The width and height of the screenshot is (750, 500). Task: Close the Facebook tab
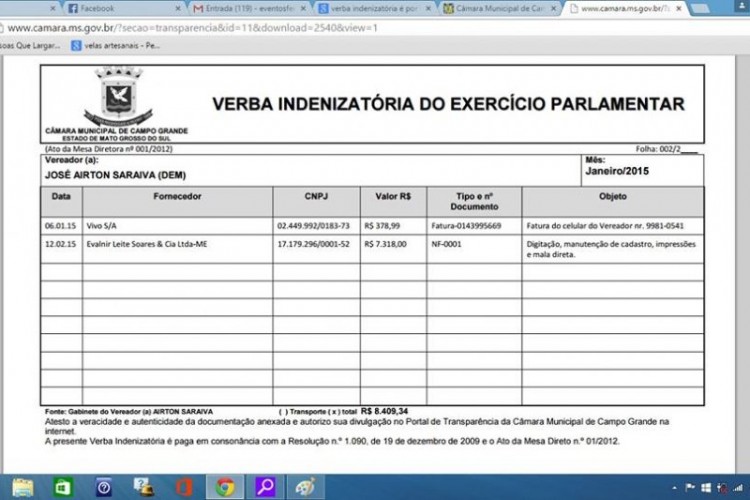tap(178, 9)
